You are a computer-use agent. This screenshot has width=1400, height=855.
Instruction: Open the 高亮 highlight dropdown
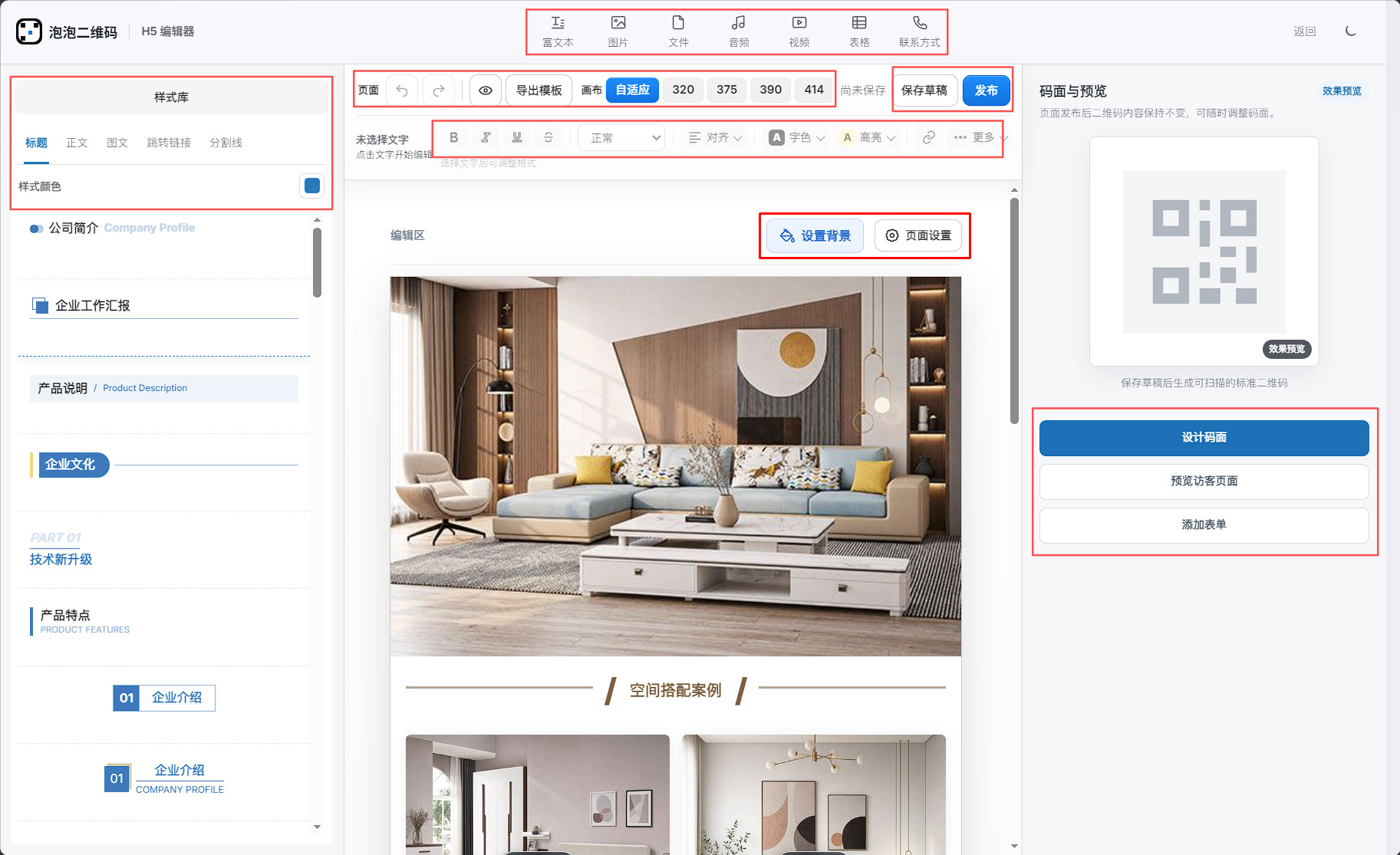pyautogui.click(x=868, y=138)
